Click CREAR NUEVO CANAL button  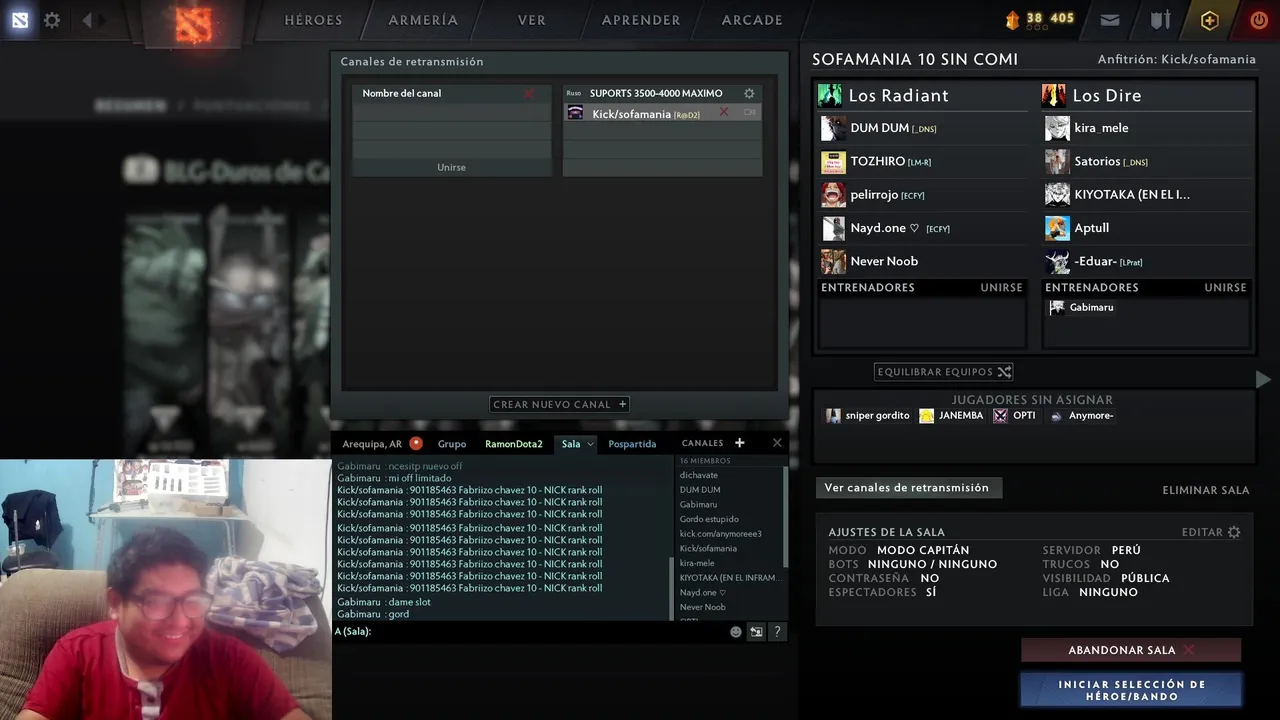pos(560,405)
